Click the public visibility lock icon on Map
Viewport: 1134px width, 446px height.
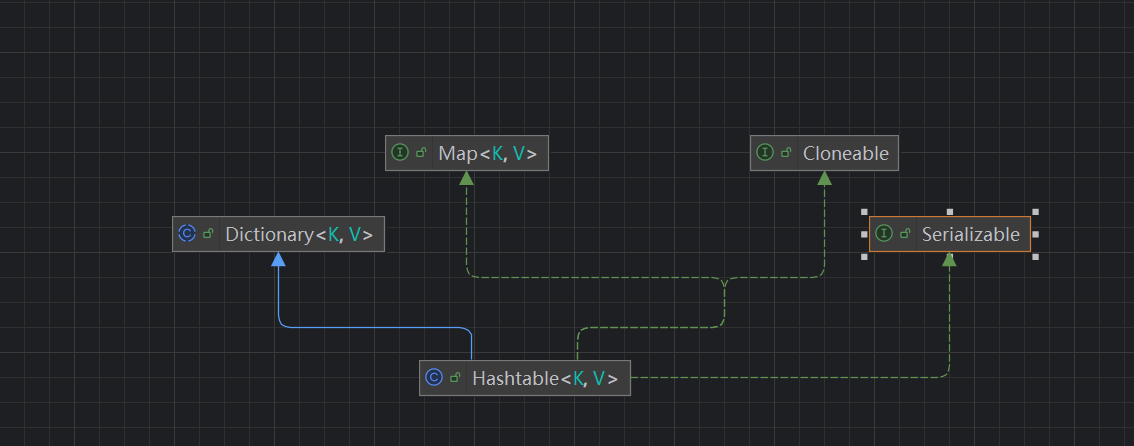tap(422, 153)
